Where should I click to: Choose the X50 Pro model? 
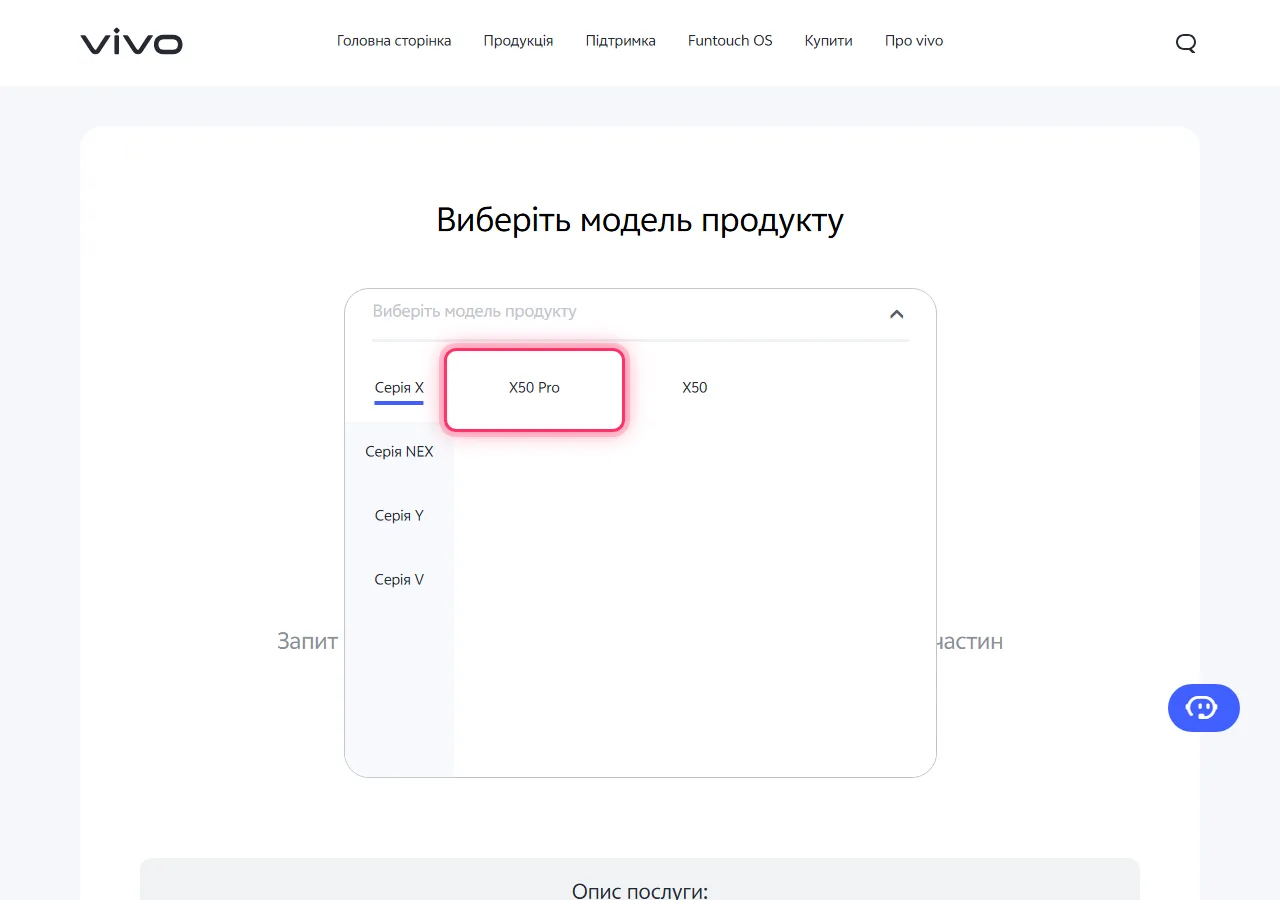point(534,389)
